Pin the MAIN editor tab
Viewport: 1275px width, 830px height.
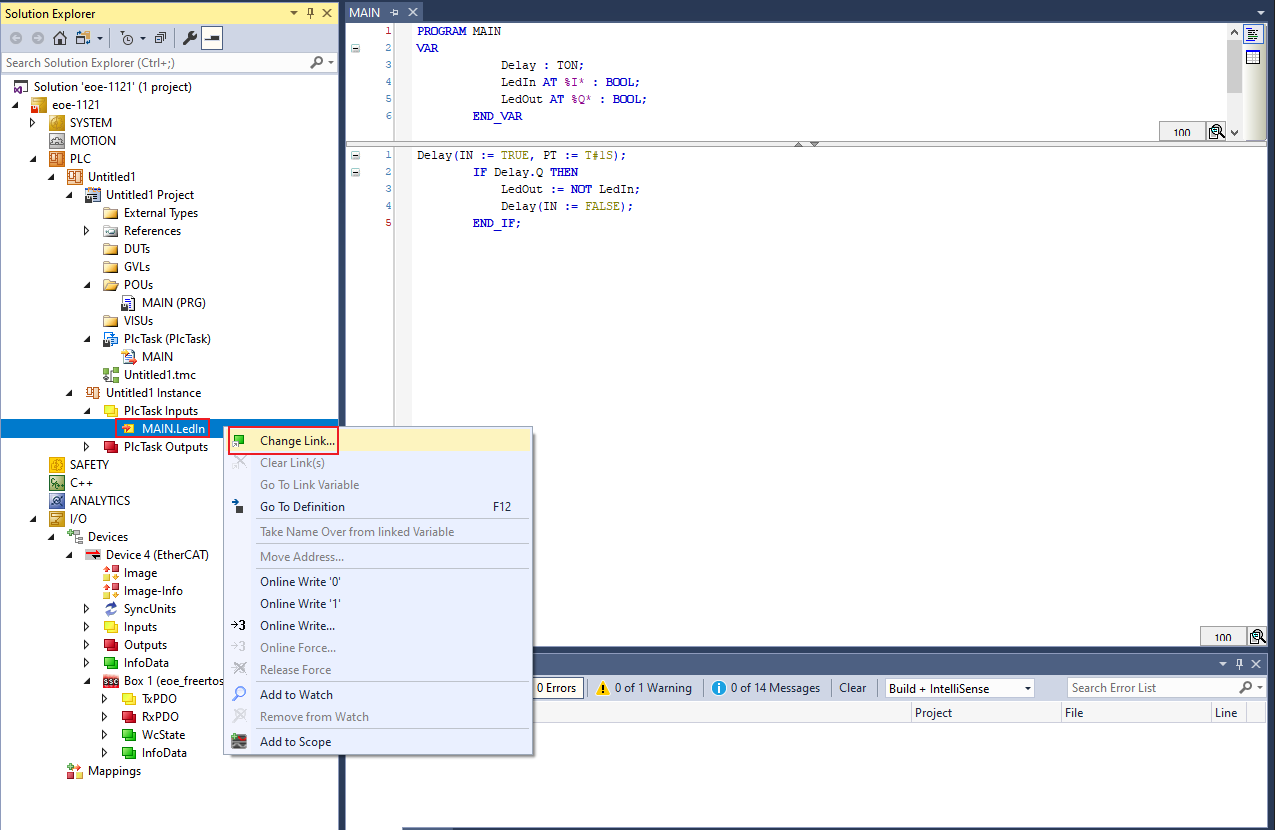394,12
